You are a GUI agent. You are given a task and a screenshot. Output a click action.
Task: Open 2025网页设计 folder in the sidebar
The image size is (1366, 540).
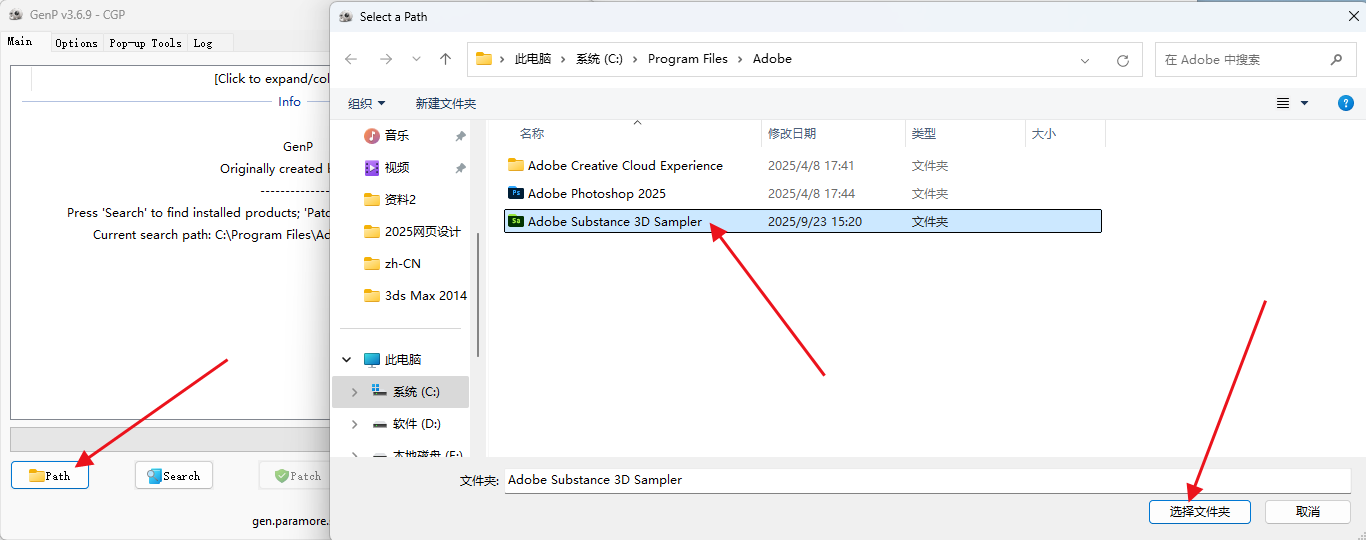pyautogui.click(x=422, y=232)
